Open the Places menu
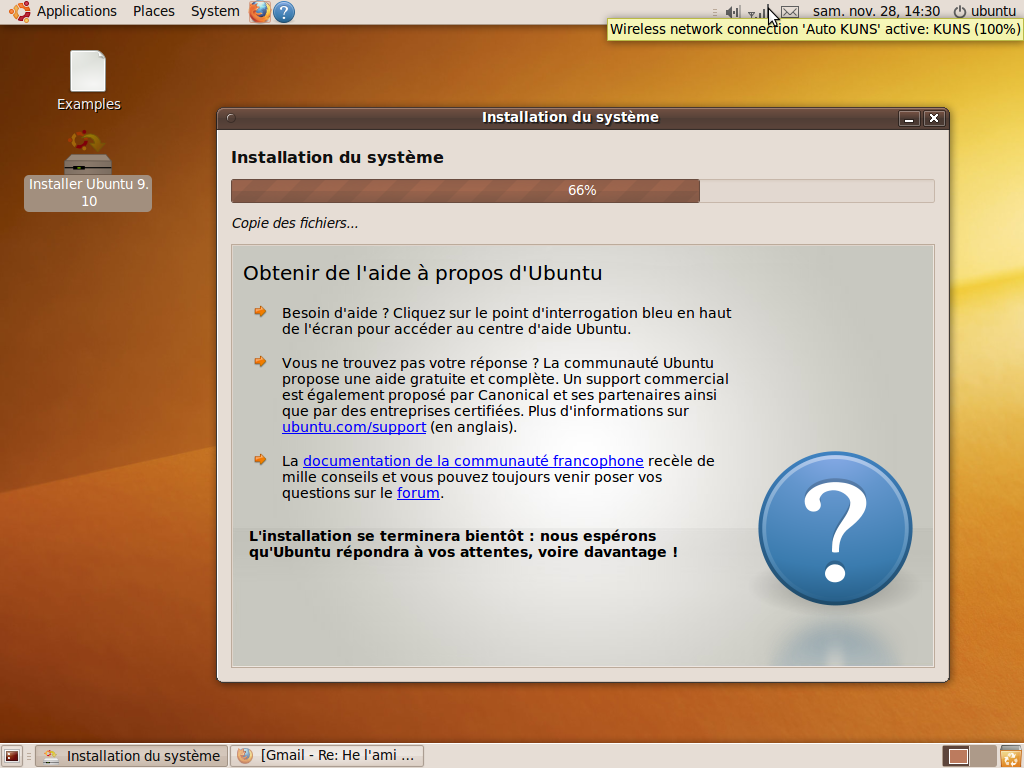This screenshot has width=1024, height=768. coord(154,11)
